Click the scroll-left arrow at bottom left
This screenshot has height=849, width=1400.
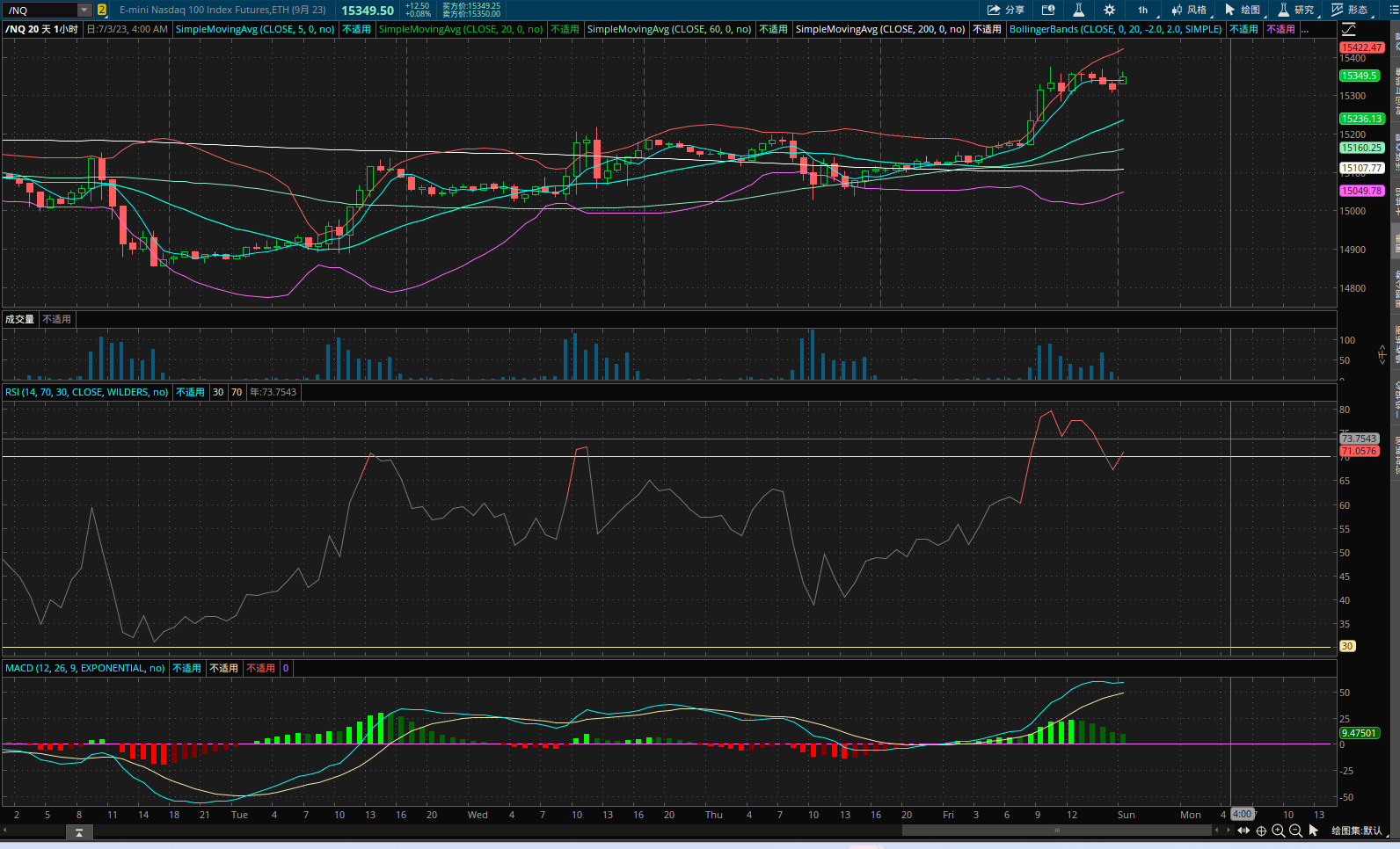coord(4,830)
